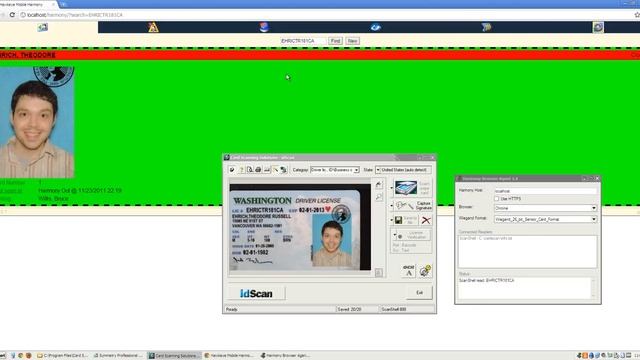Expand arrow next to Save to file button
The height and width of the screenshot is (360, 640).
click(x=391, y=220)
